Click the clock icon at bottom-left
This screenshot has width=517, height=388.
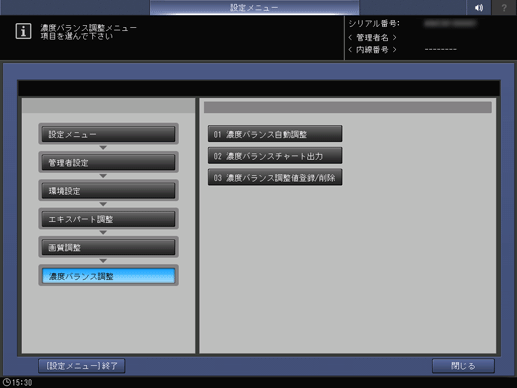click(x=6, y=382)
